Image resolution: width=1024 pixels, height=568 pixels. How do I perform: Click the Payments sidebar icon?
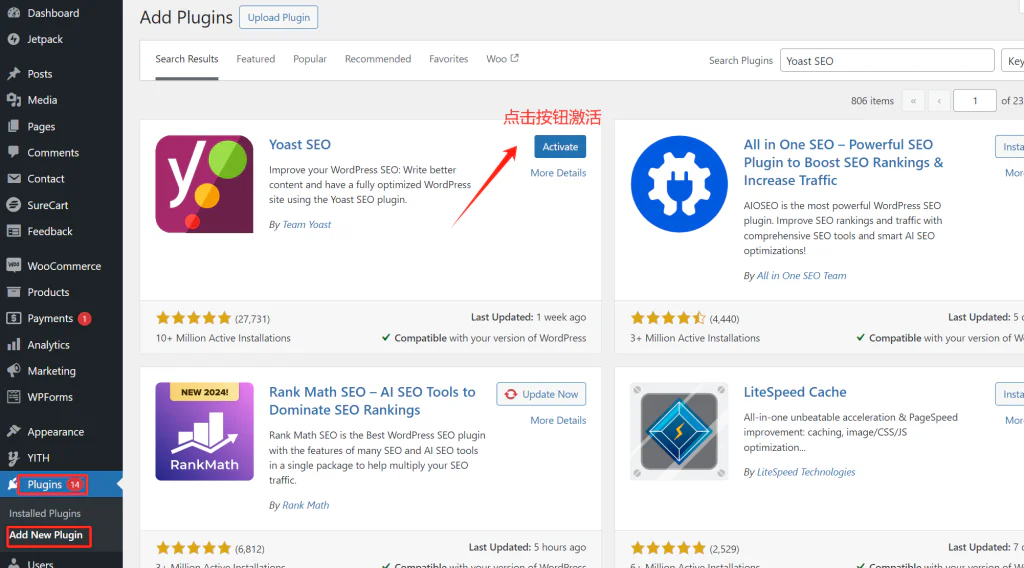tap(13, 318)
